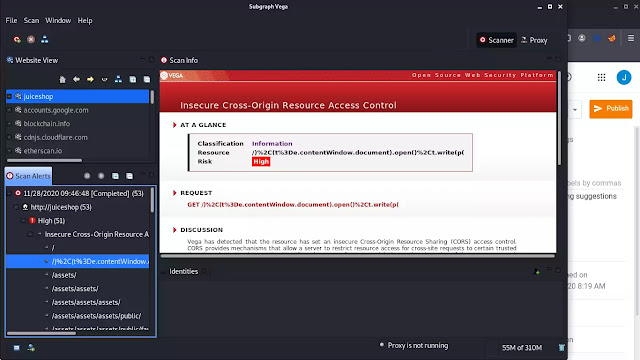
Task: Click the blue site-tree toolbar icon
Action: (44, 40)
